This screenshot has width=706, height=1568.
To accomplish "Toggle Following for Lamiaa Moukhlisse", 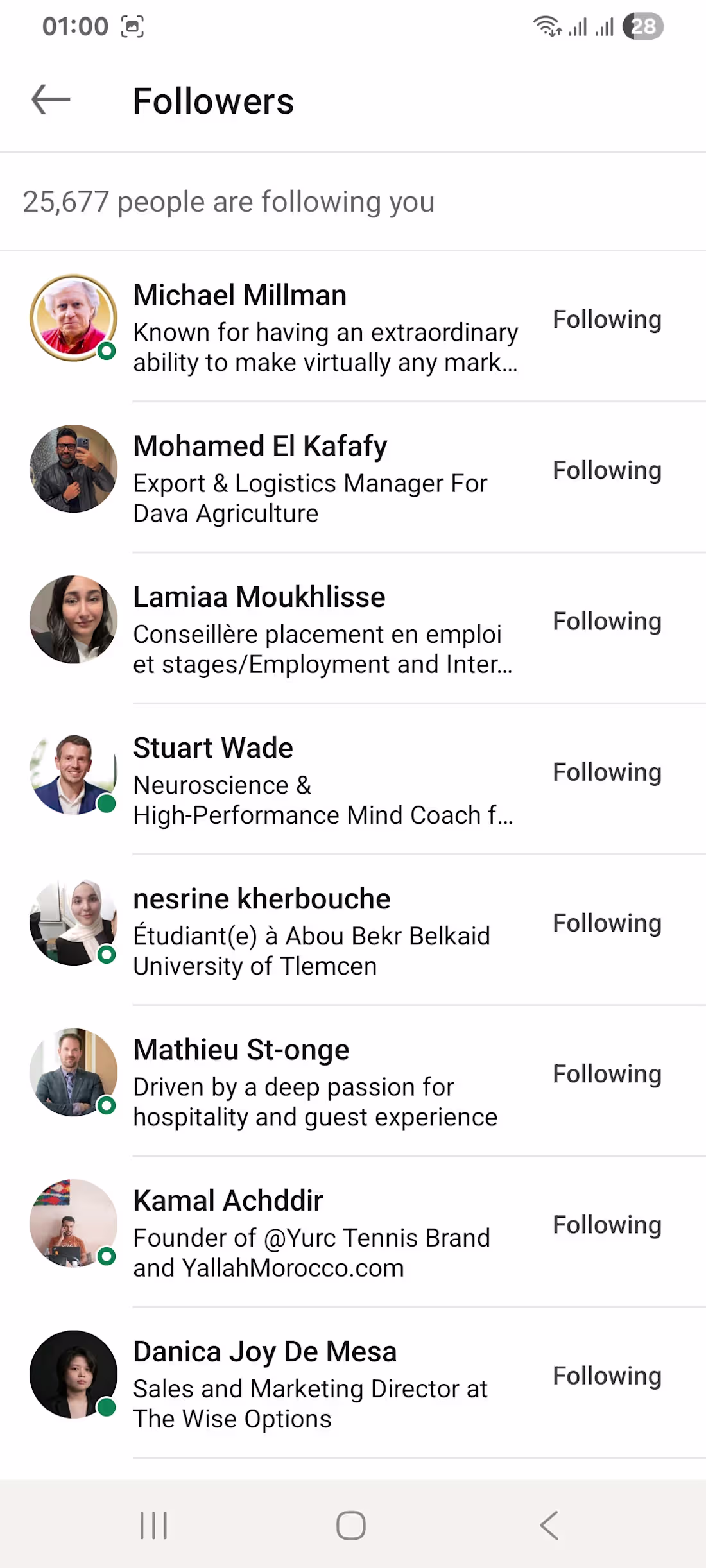I will coord(607,621).
